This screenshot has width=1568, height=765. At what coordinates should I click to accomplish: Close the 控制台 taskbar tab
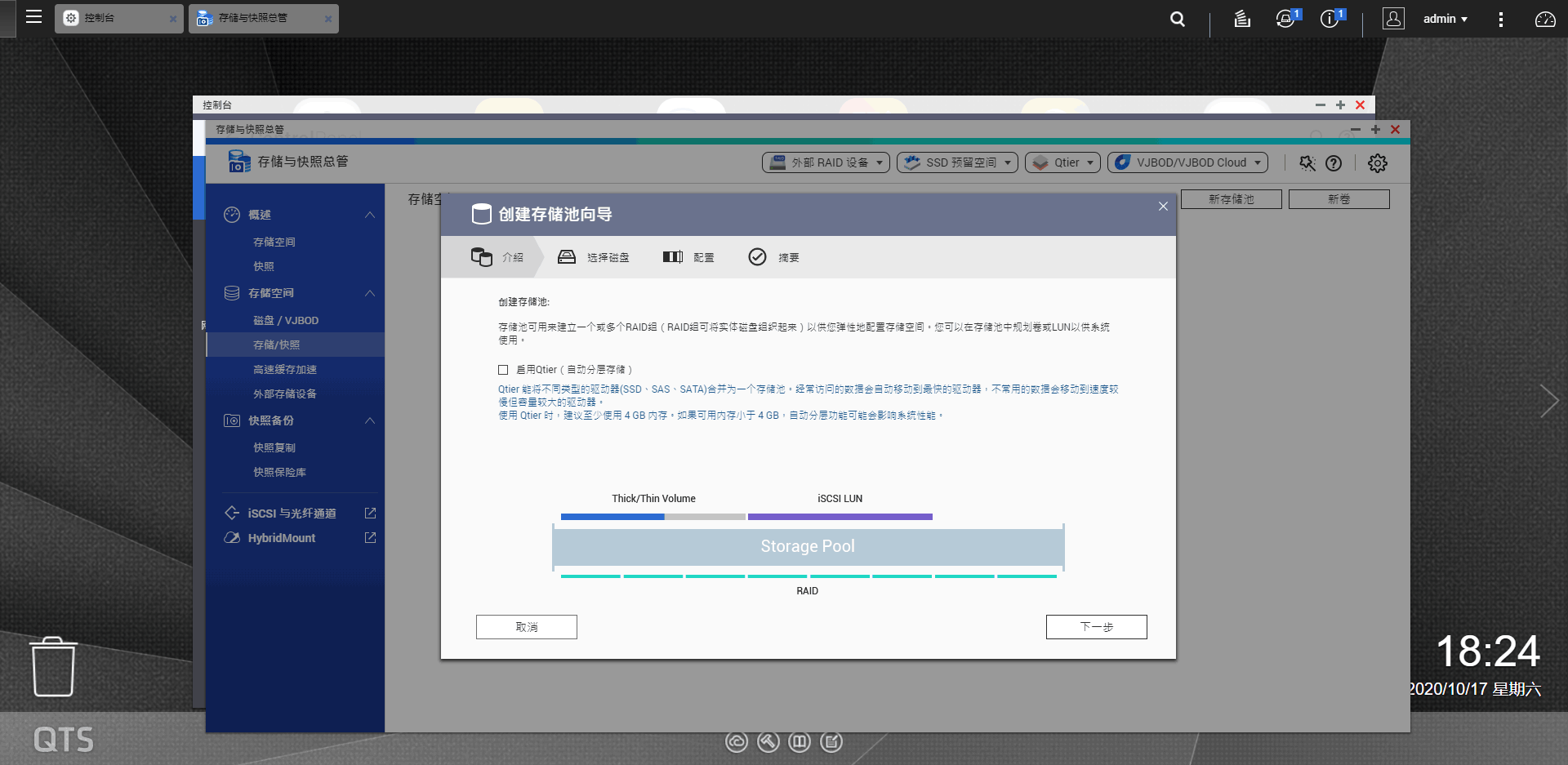173,19
